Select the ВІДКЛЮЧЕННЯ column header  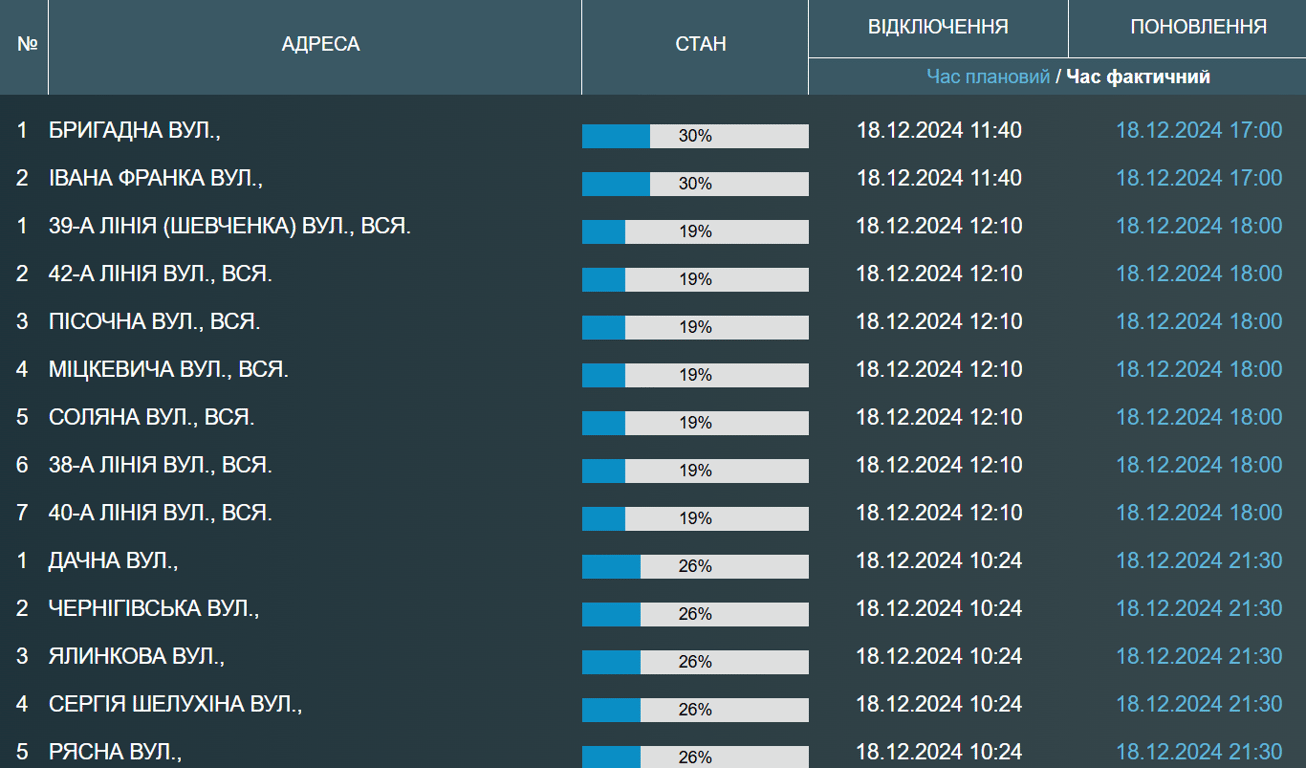938,27
